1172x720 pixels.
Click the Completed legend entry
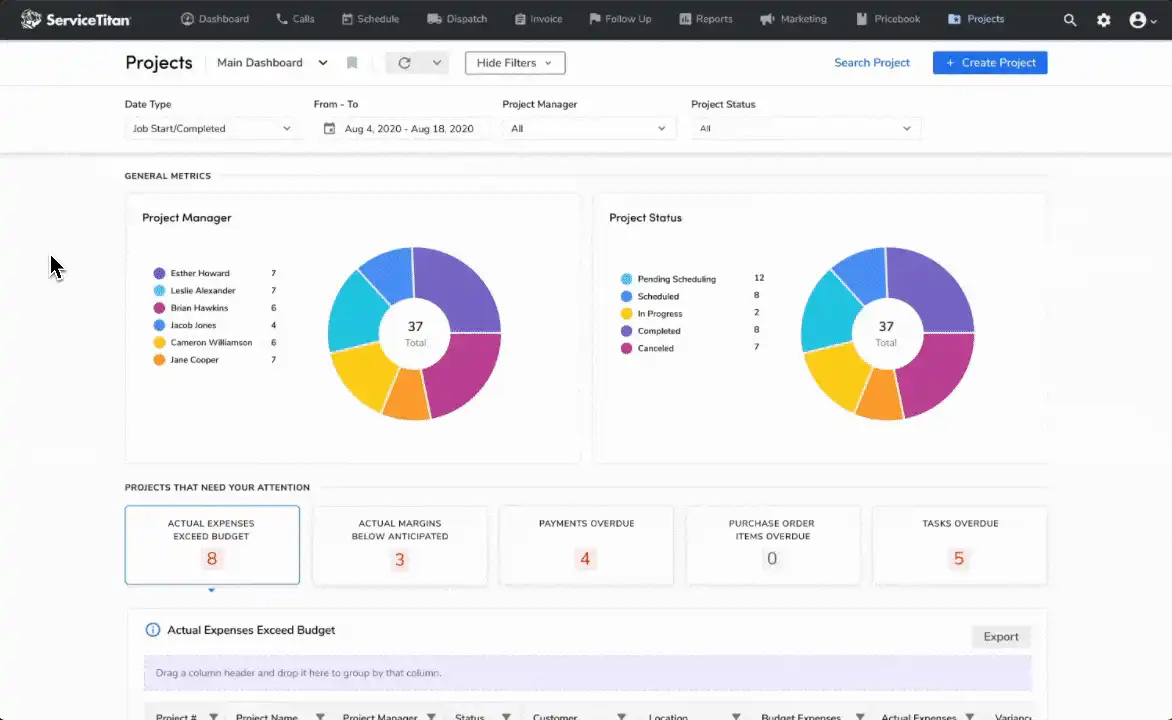[659, 331]
